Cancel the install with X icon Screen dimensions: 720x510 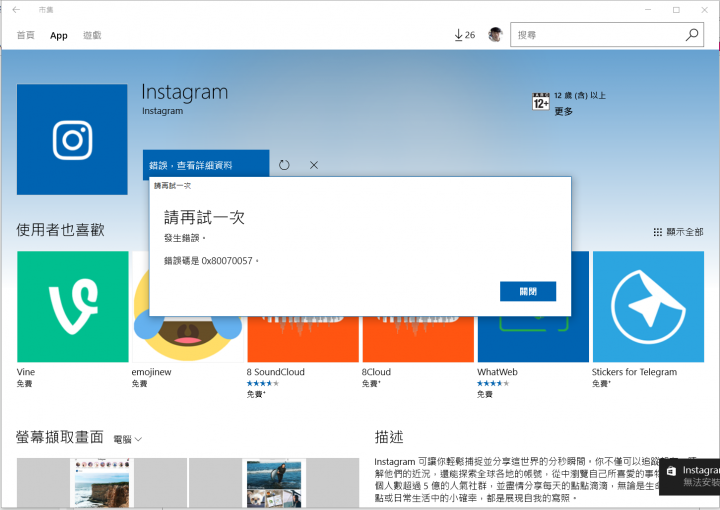pyautogui.click(x=314, y=165)
